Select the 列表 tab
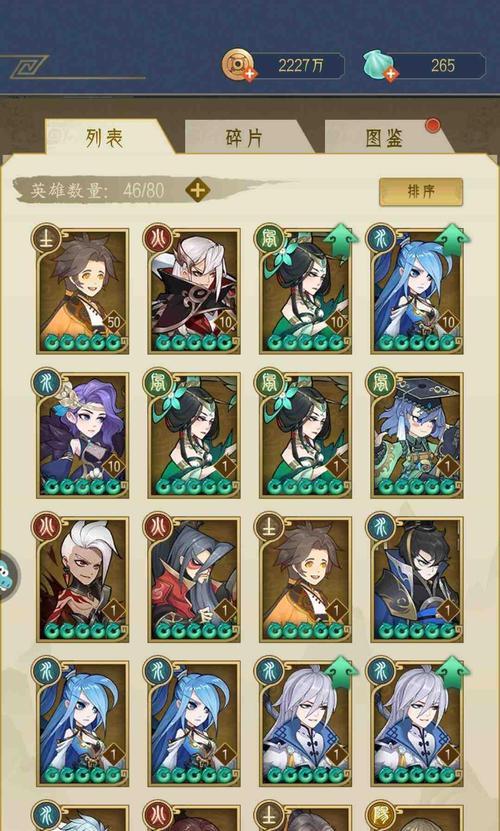The image size is (500, 831). click(105, 138)
